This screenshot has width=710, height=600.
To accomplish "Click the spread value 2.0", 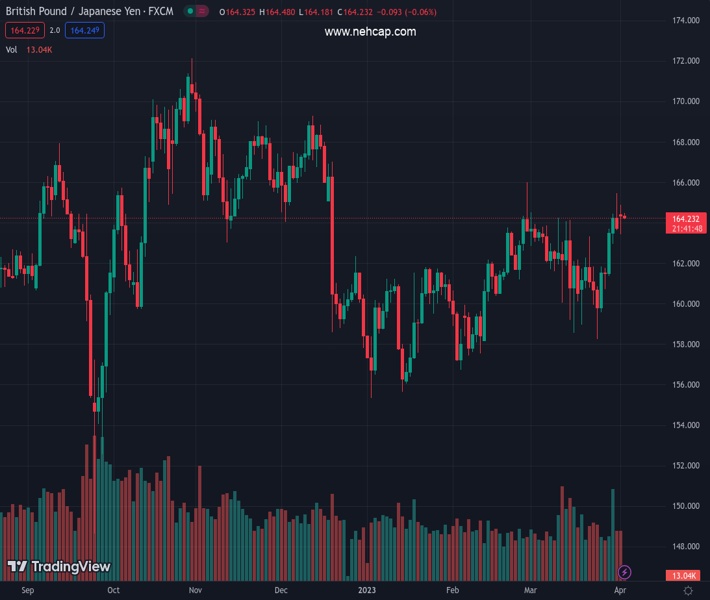I will (55, 30).
